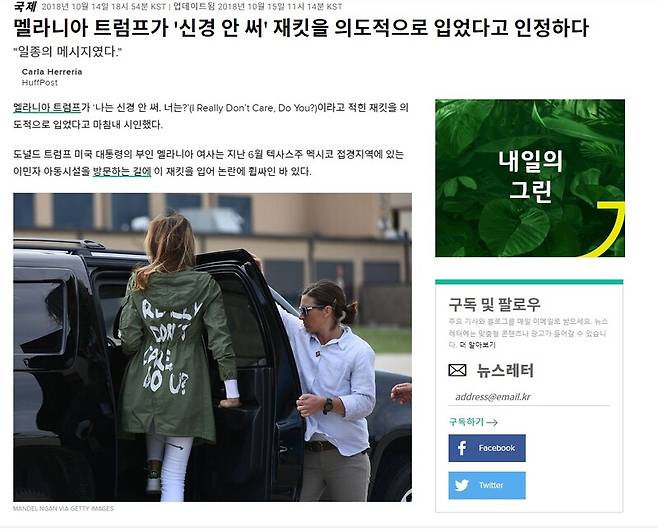658x531 pixels.
Task: Click the Mandel Ngan Getty Images credit
Action: tap(63, 508)
